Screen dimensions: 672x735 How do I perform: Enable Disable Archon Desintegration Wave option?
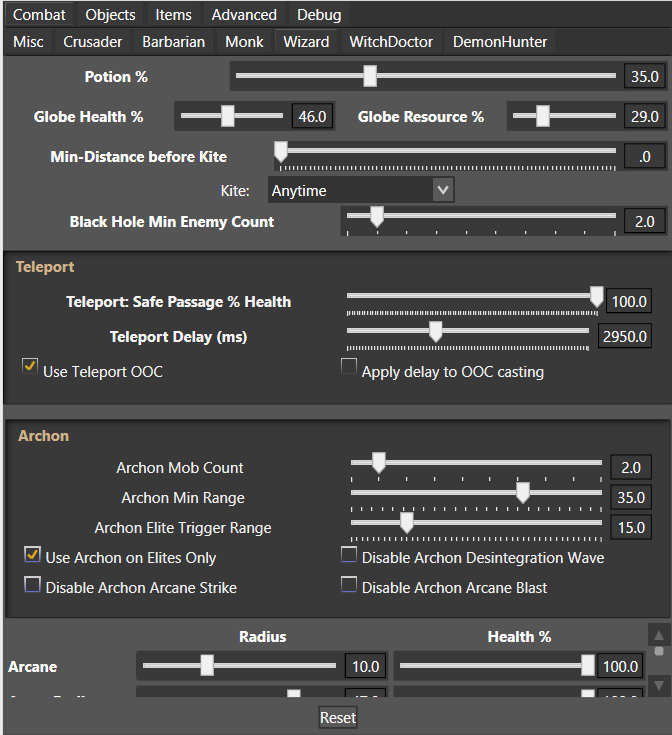(349, 554)
